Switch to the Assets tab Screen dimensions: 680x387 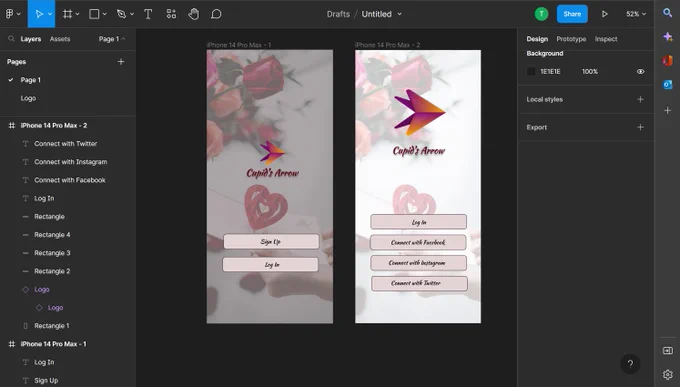[x=60, y=39]
